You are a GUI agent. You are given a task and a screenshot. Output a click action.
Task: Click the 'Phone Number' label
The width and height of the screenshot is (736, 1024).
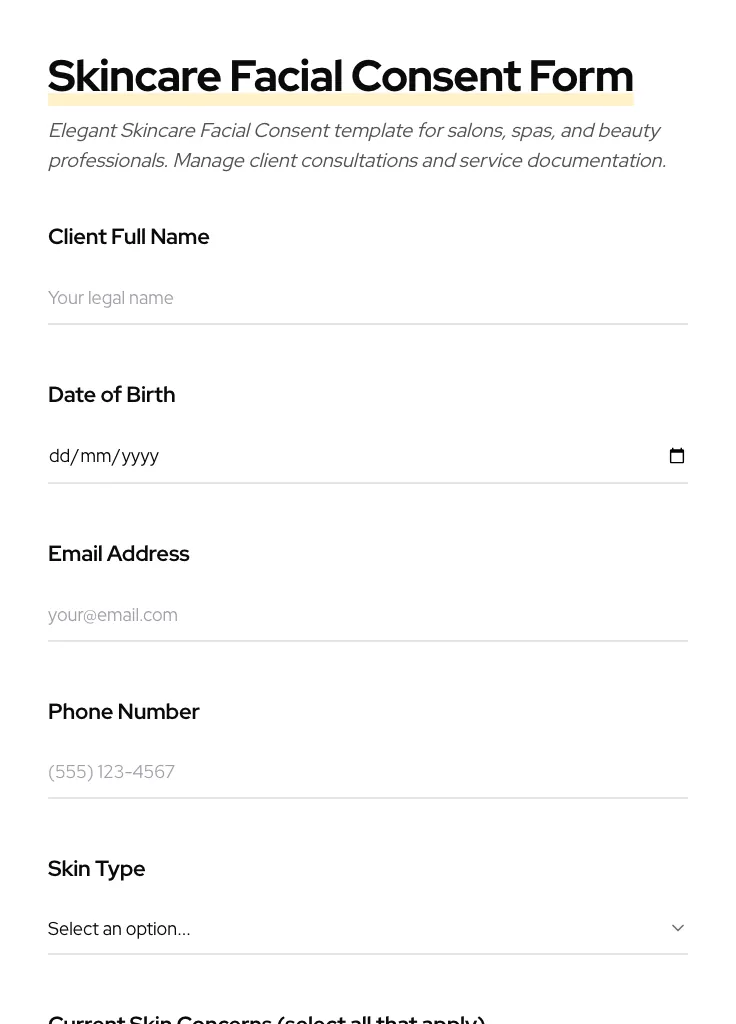pyautogui.click(x=124, y=712)
